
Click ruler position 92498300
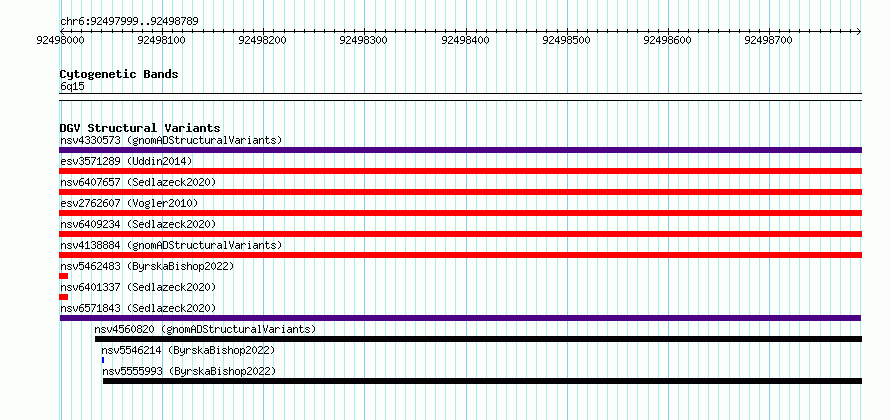(x=364, y=40)
